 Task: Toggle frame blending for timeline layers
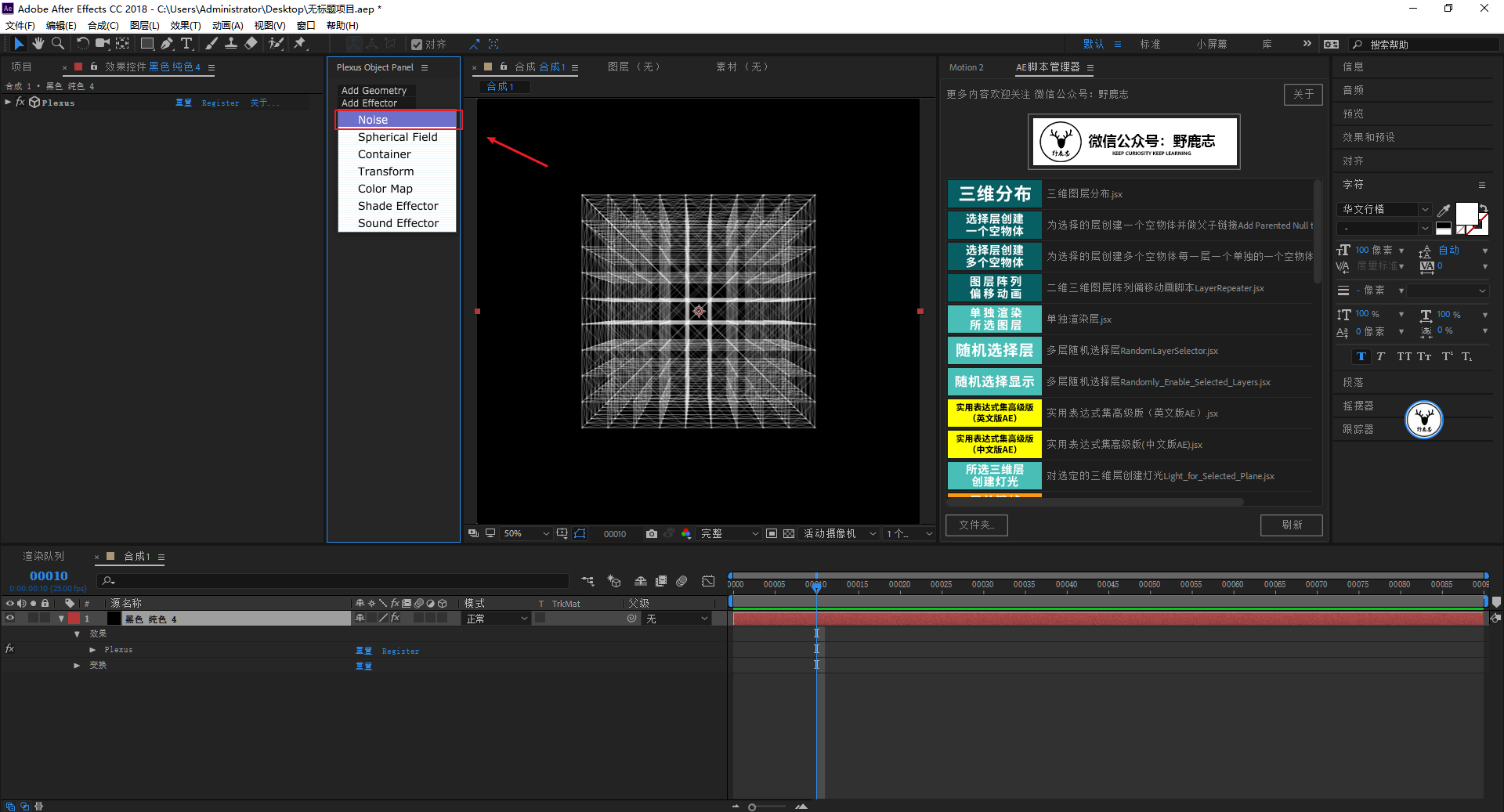click(661, 581)
